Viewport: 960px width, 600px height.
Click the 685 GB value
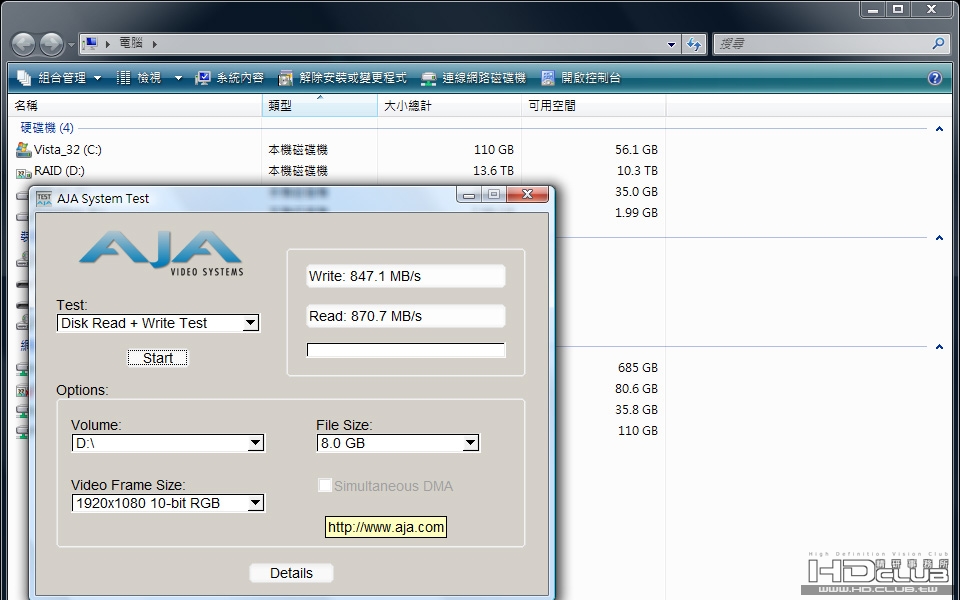(637, 368)
